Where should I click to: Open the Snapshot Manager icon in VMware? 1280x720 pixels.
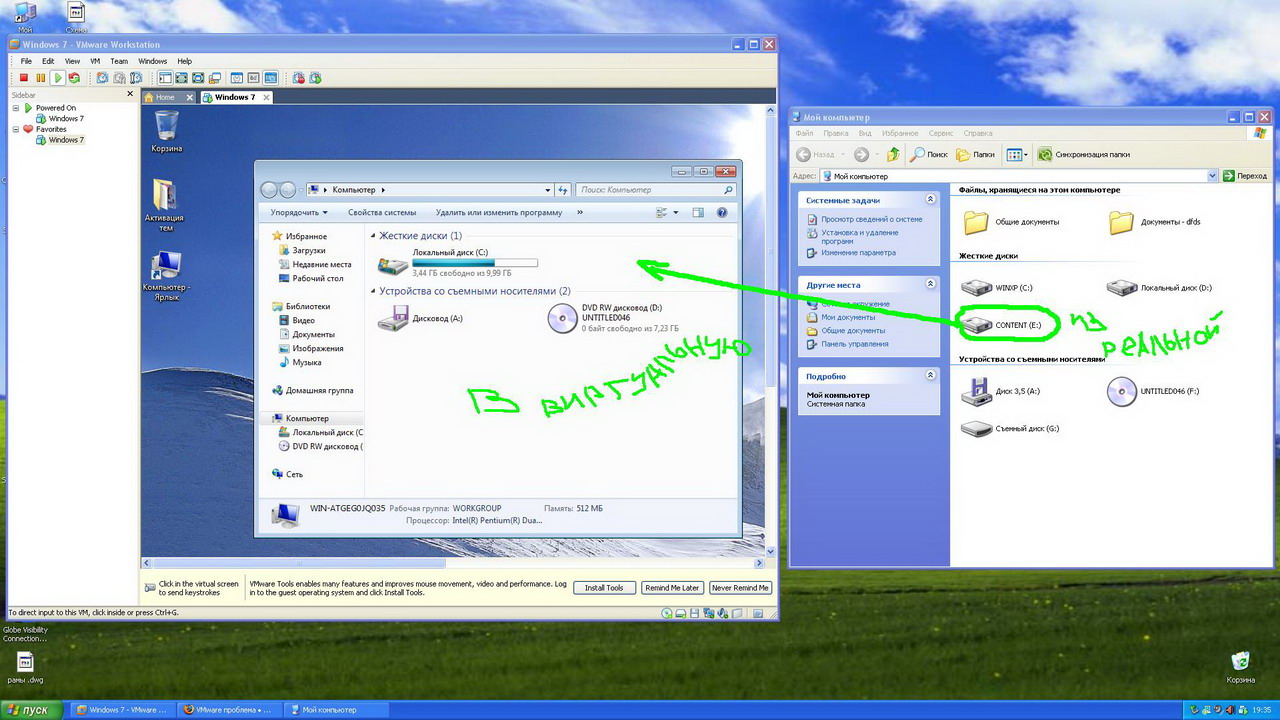tap(136, 78)
